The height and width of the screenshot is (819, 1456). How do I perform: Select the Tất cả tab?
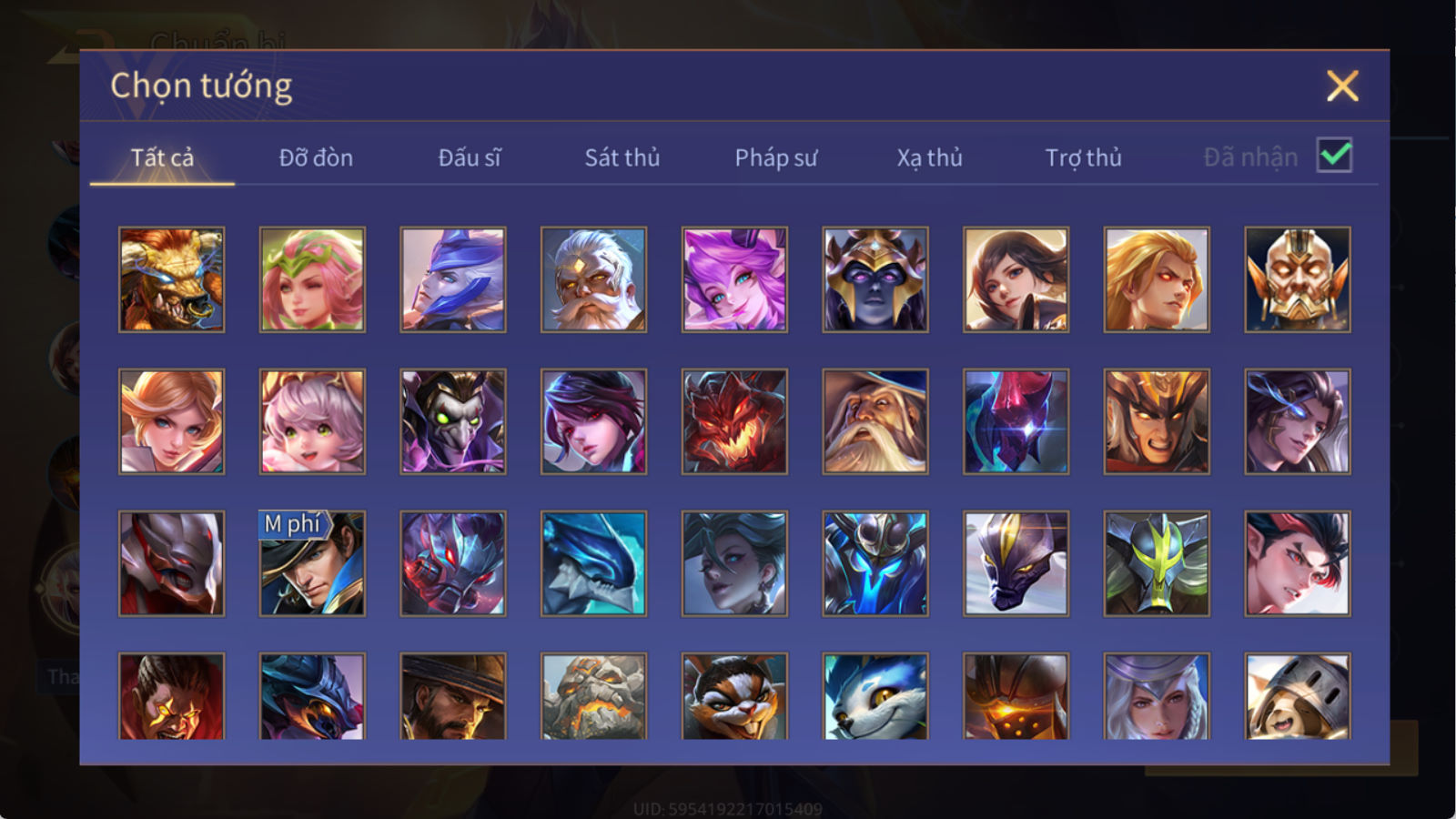[162, 157]
